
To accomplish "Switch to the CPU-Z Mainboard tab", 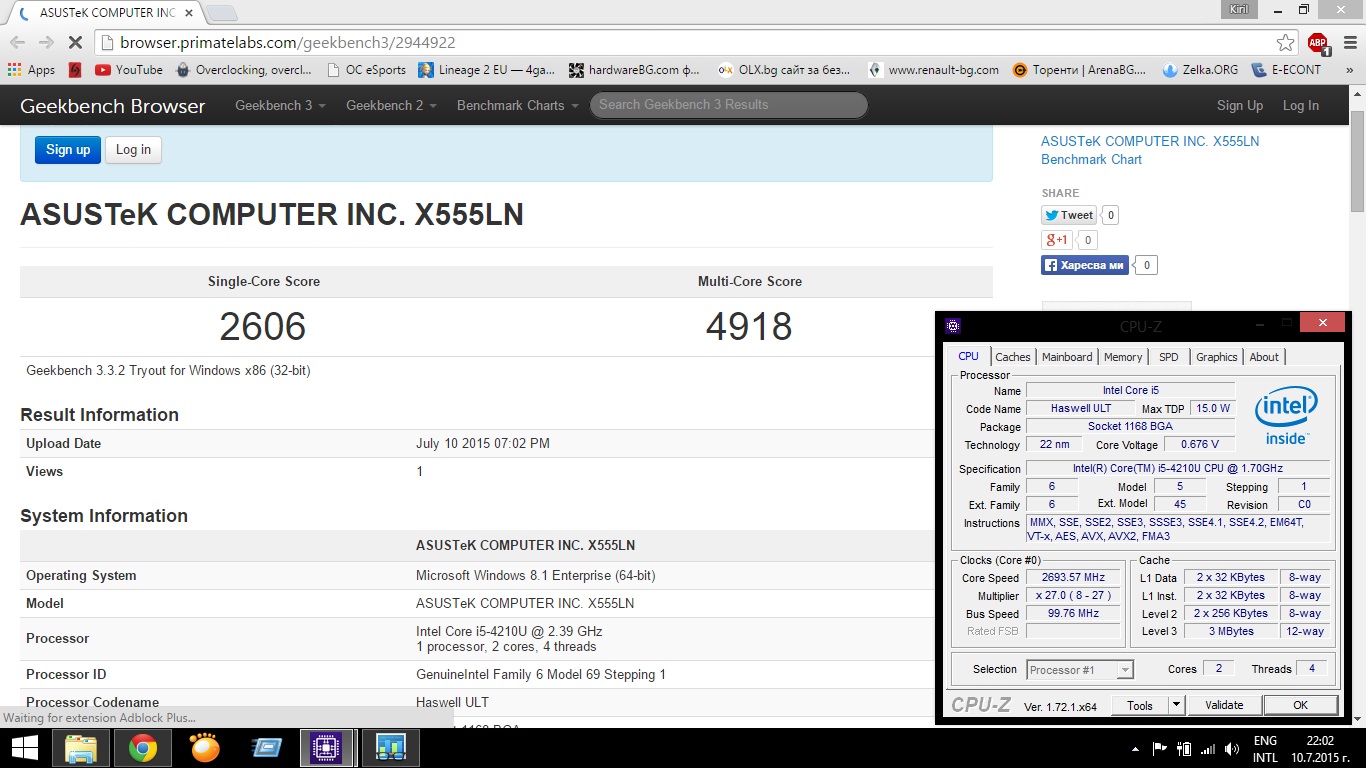I will tap(1067, 357).
